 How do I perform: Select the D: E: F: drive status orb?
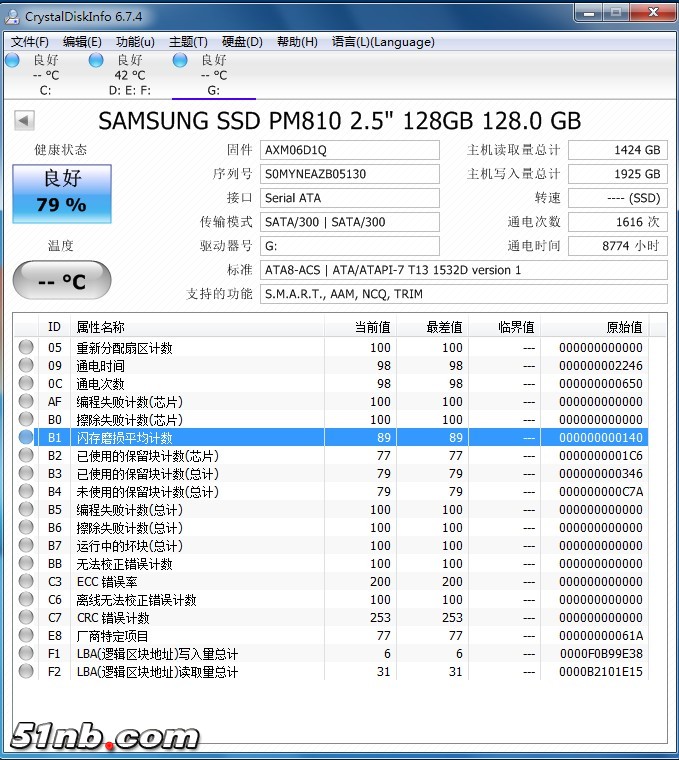96,60
